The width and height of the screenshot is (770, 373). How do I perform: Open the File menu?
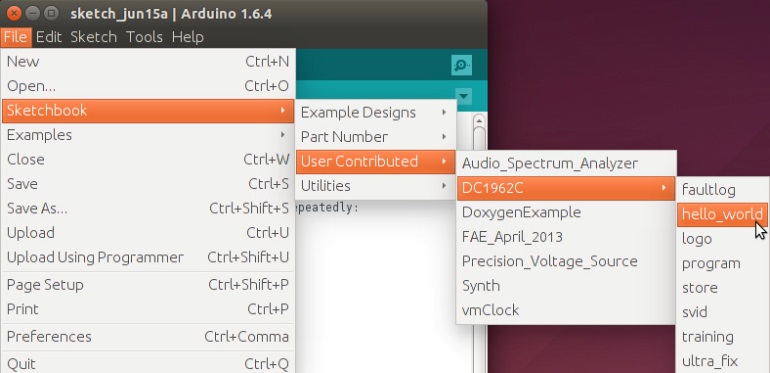click(x=15, y=37)
